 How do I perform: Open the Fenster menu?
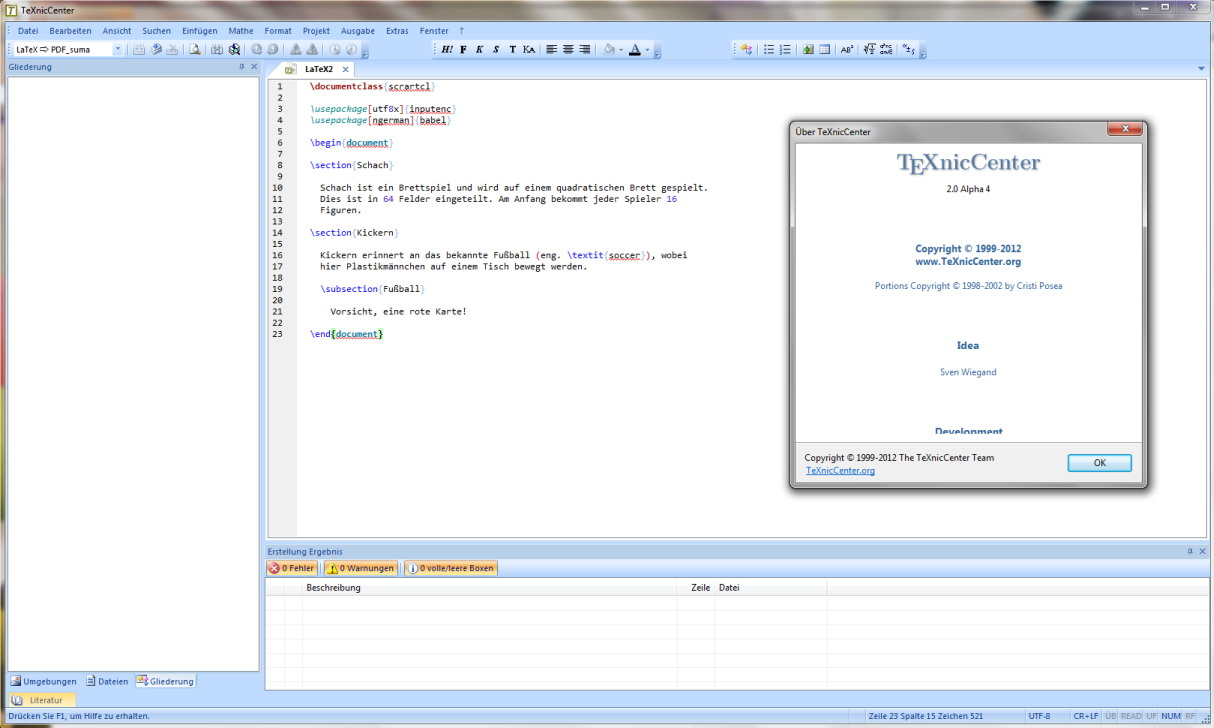coord(434,31)
